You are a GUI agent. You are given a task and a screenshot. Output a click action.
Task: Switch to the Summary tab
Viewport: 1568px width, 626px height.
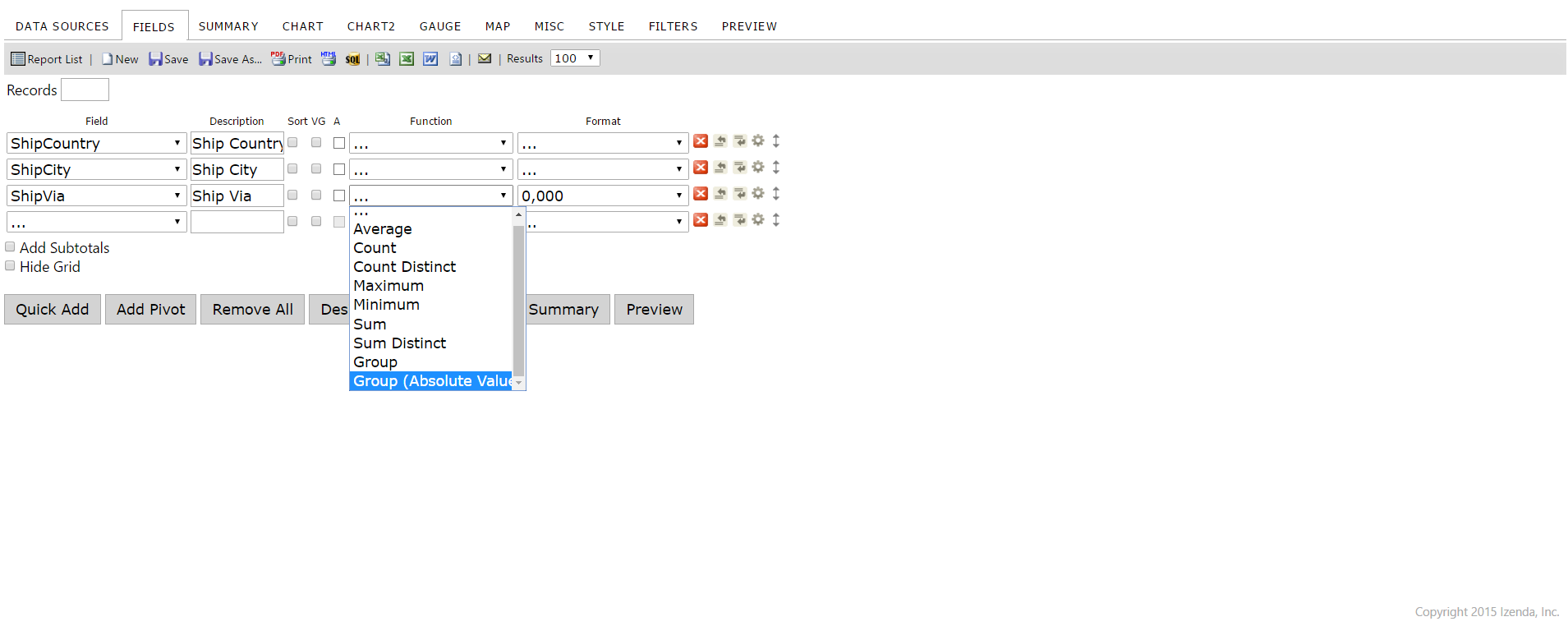click(x=228, y=26)
